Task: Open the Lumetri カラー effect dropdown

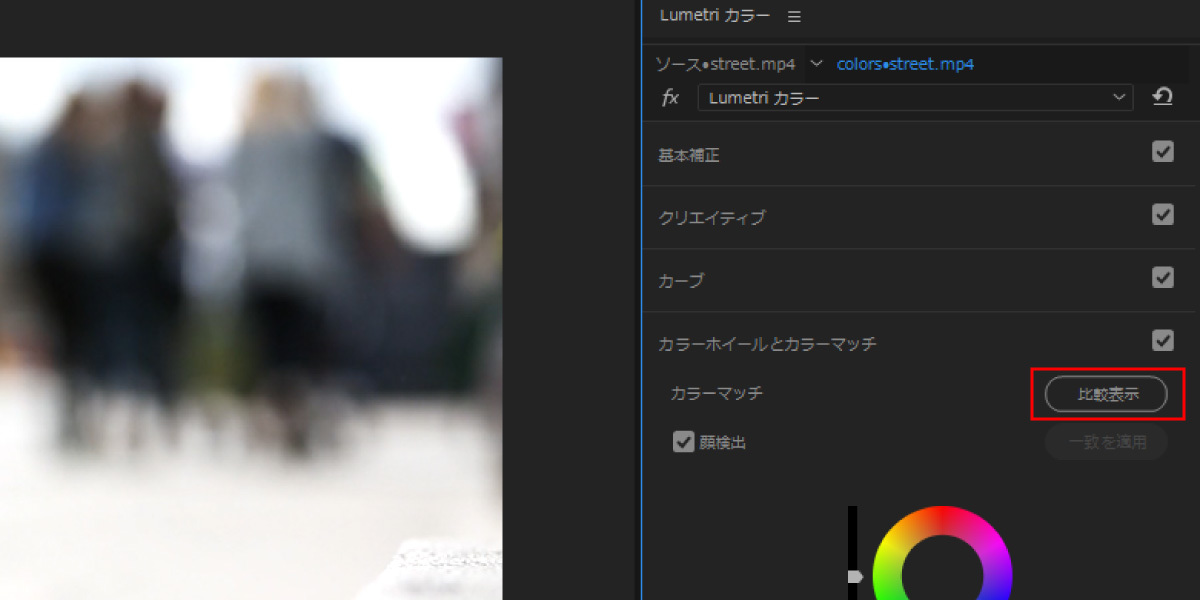Action: (x=915, y=97)
